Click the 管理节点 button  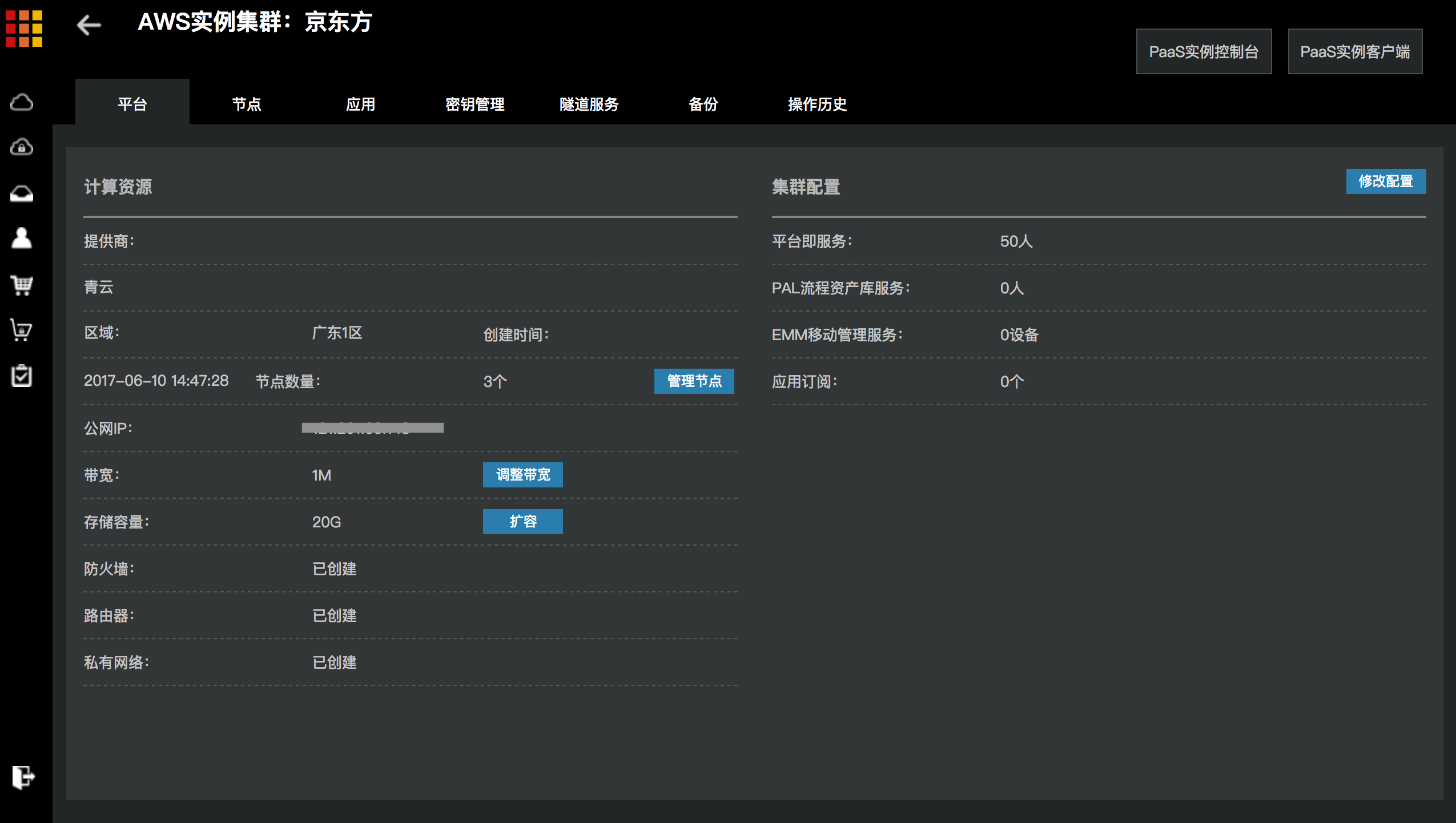(694, 381)
